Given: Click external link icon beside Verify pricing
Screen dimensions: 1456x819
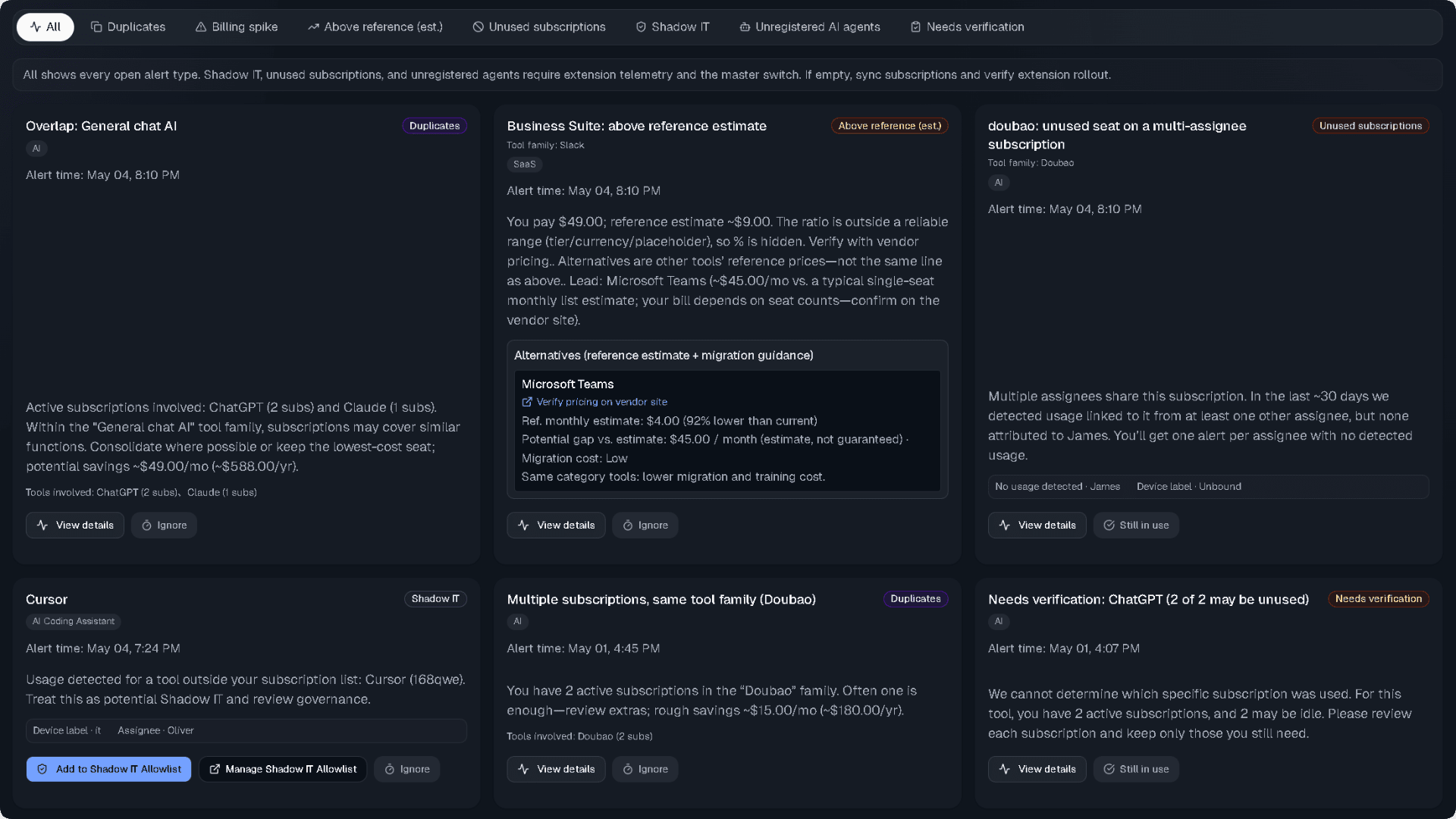Looking at the screenshot, I should click(x=527, y=402).
